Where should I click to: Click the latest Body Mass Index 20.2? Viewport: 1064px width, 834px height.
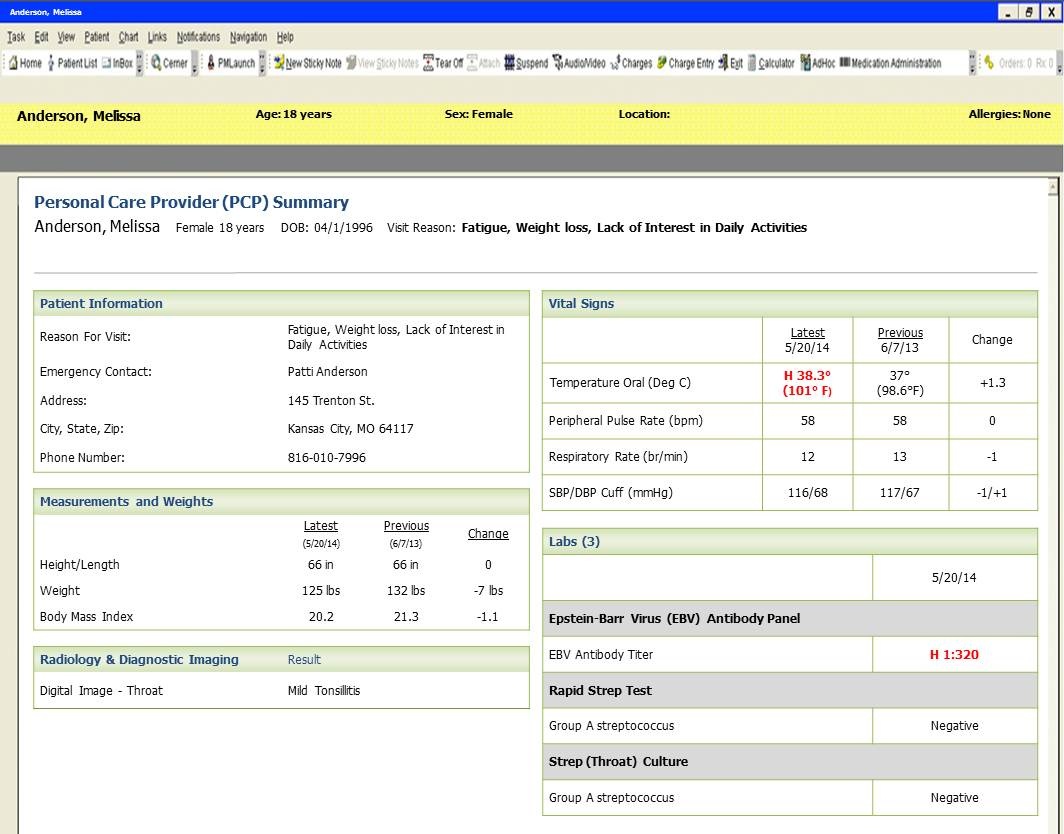point(321,617)
